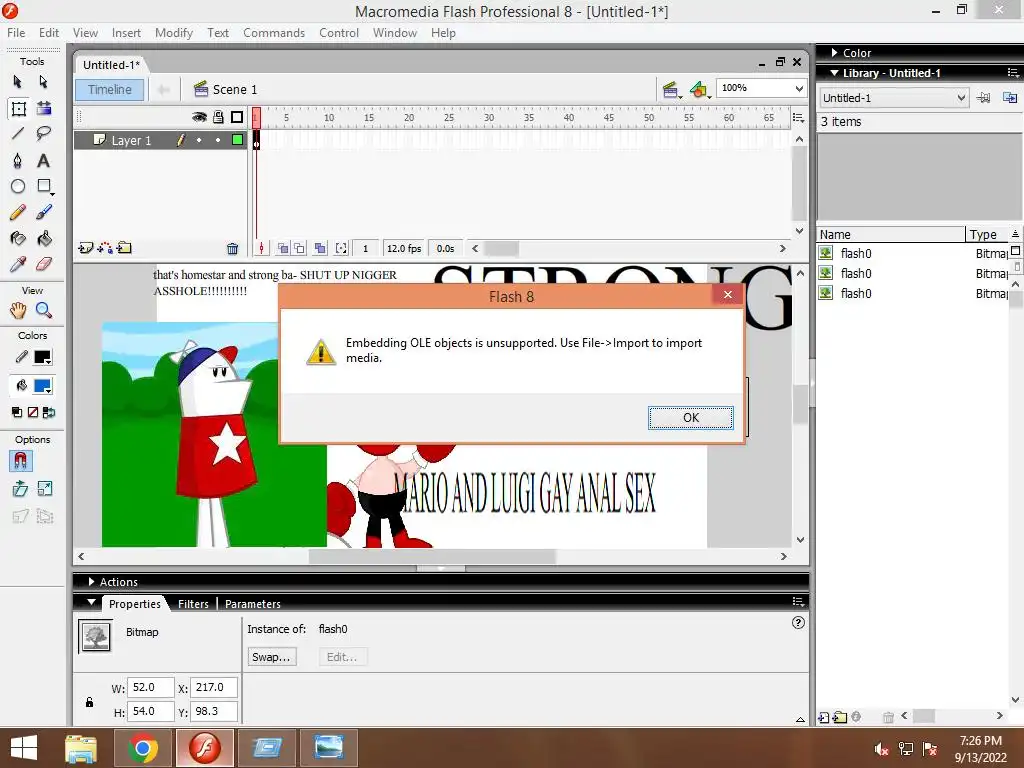Viewport: 1024px width, 768px height.
Task: Switch to the Filters tab
Action: pyautogui.click(x=193, y=604)
